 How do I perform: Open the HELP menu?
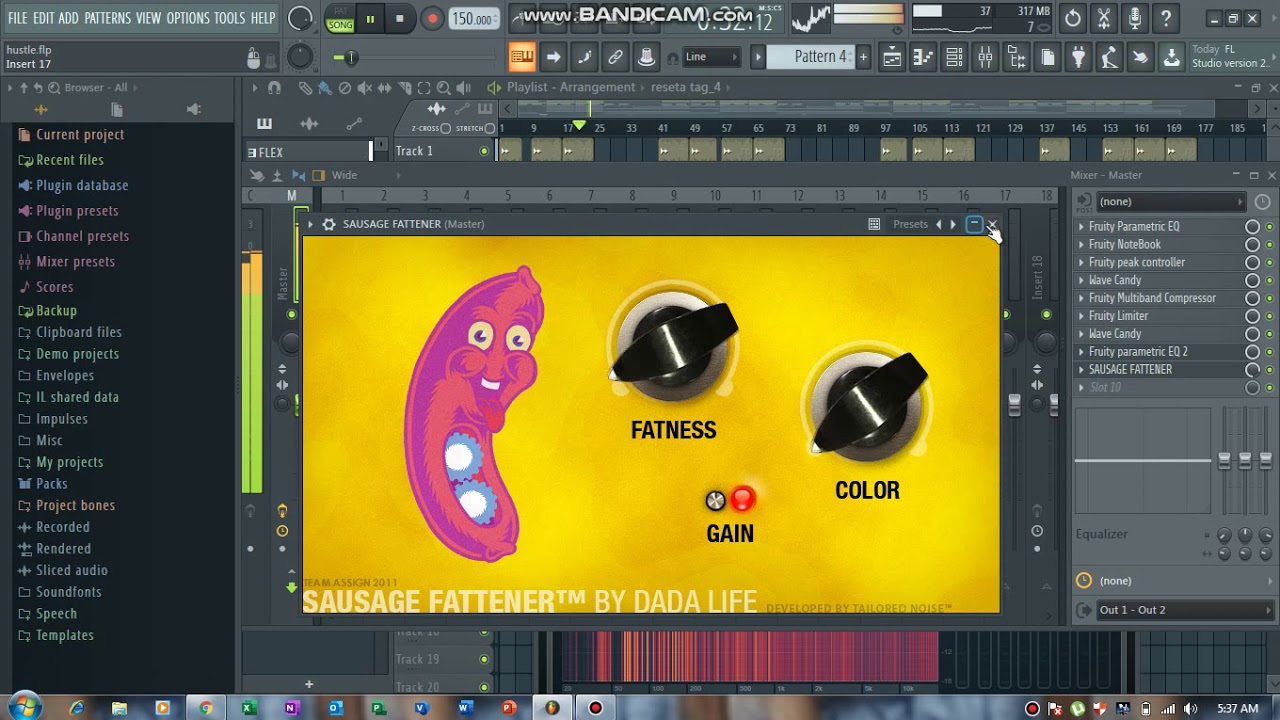[x=263, y=18]
